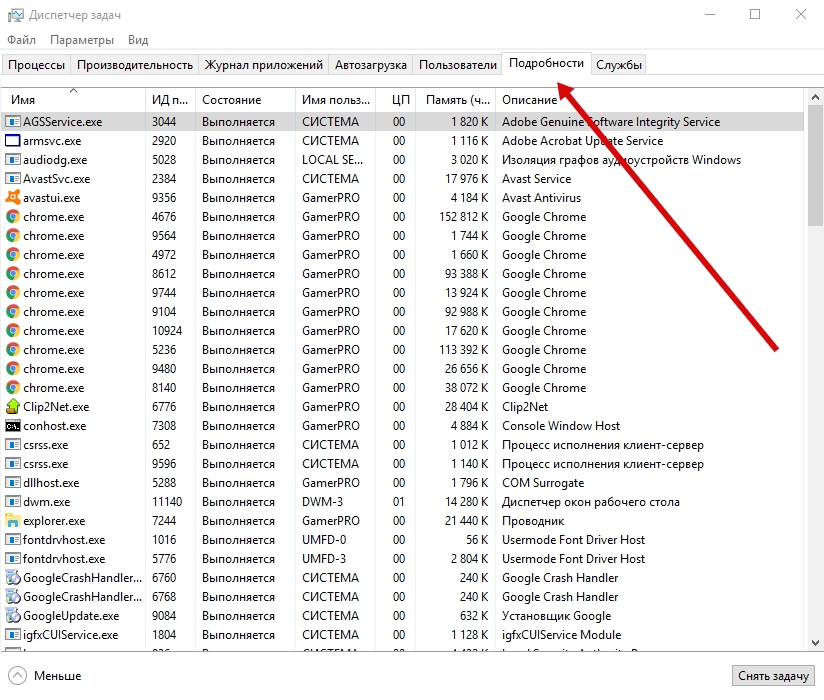Click Установщик Google description
Viewport: 824px width, 700px height.
(557, 615)
